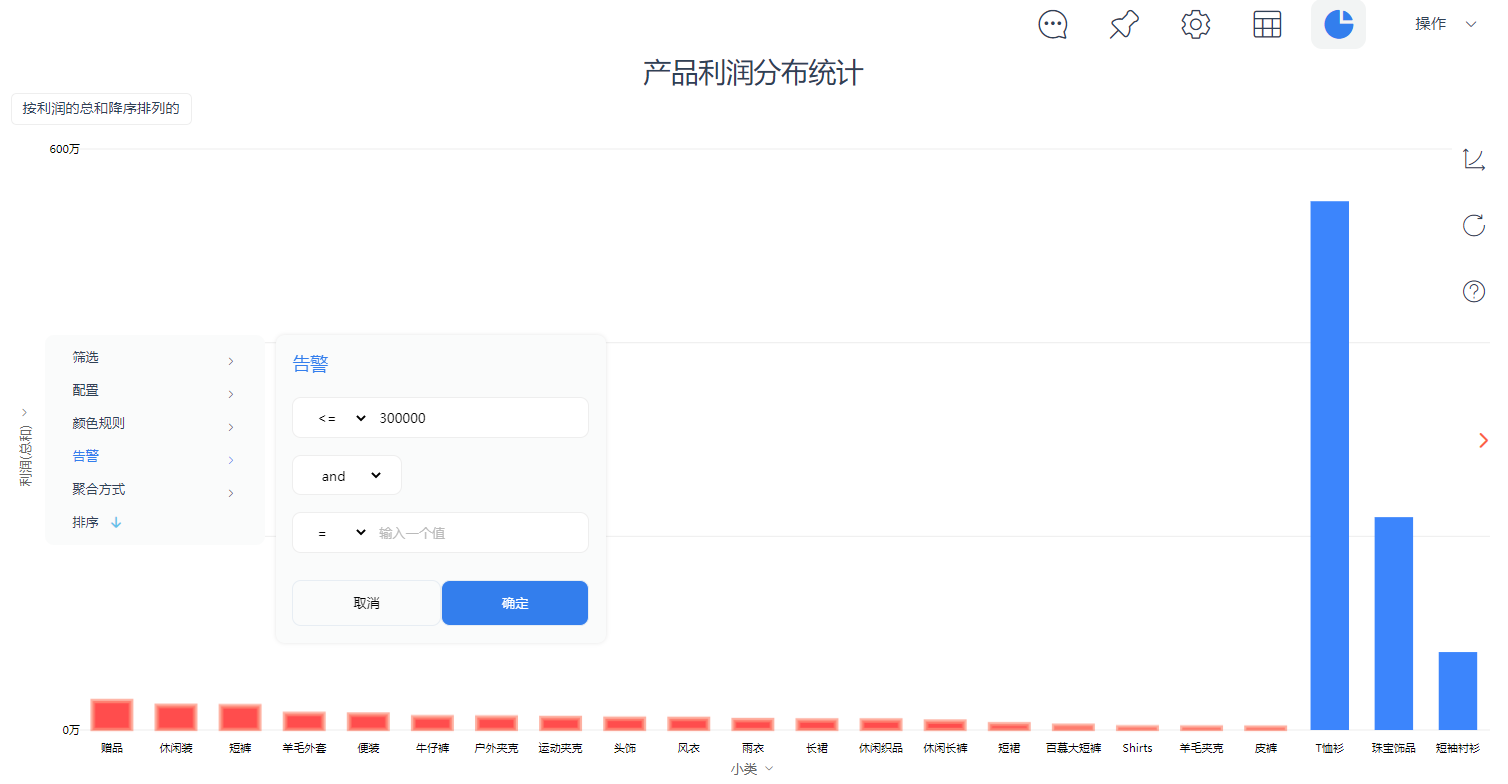The image size is (1508, 784).
Task: Toggle the 排序 sort direction arrow
Action: pyautogui.click(x=115, y=521)
